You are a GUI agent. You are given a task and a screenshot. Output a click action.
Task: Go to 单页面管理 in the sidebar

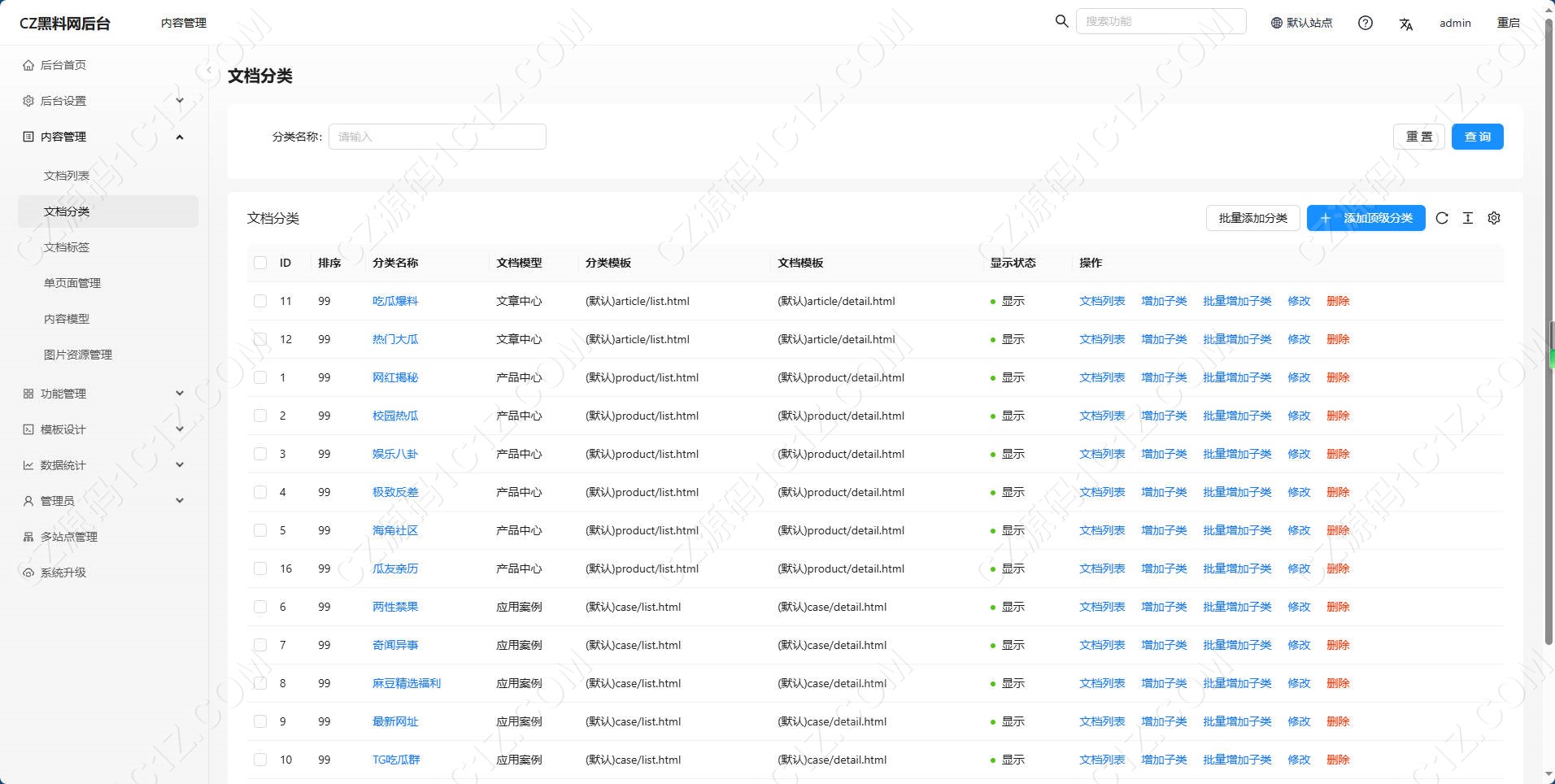point(72,283)
